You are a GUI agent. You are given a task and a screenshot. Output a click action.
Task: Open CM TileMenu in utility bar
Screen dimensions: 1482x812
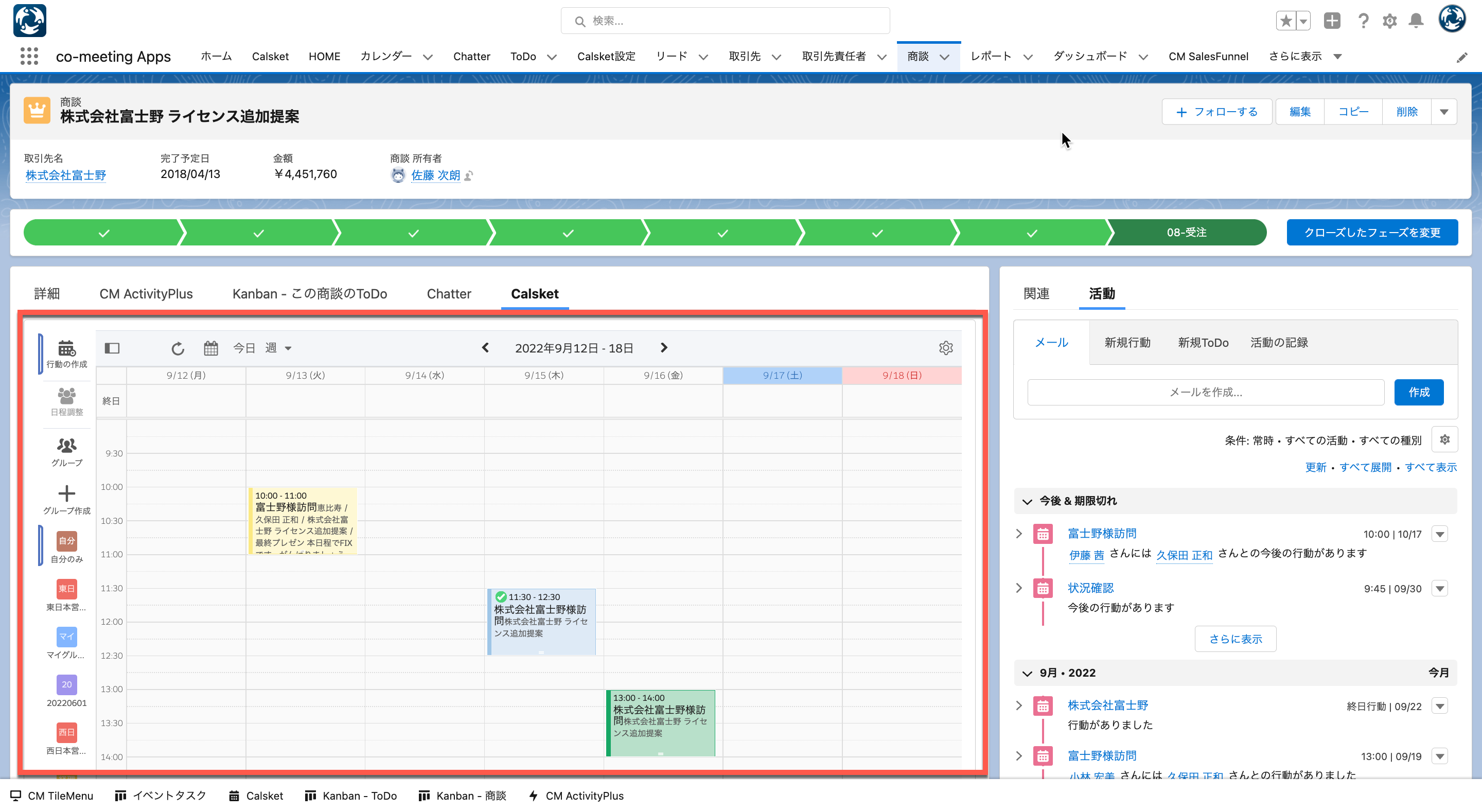tap(52, 796)
